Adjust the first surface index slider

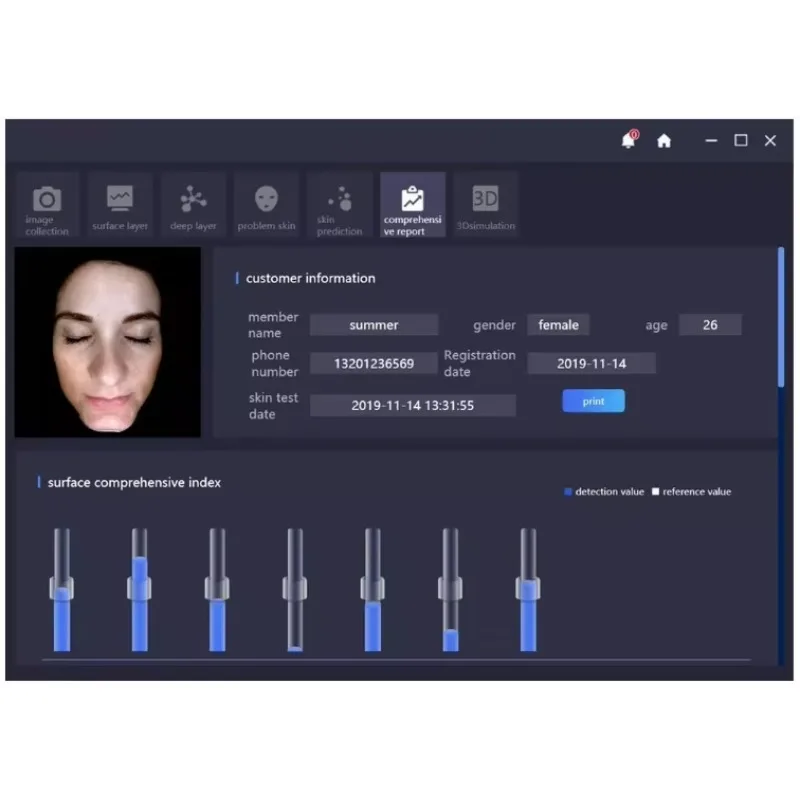click(61, 590)
